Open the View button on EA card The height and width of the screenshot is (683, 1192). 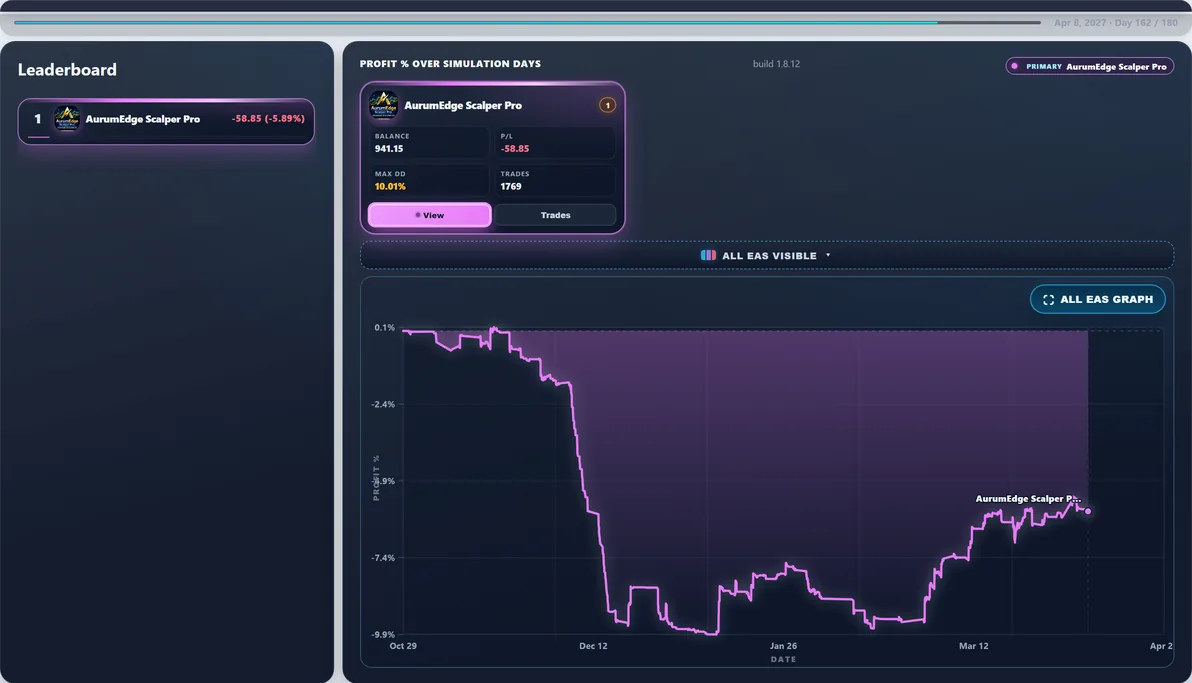point(430,215)
